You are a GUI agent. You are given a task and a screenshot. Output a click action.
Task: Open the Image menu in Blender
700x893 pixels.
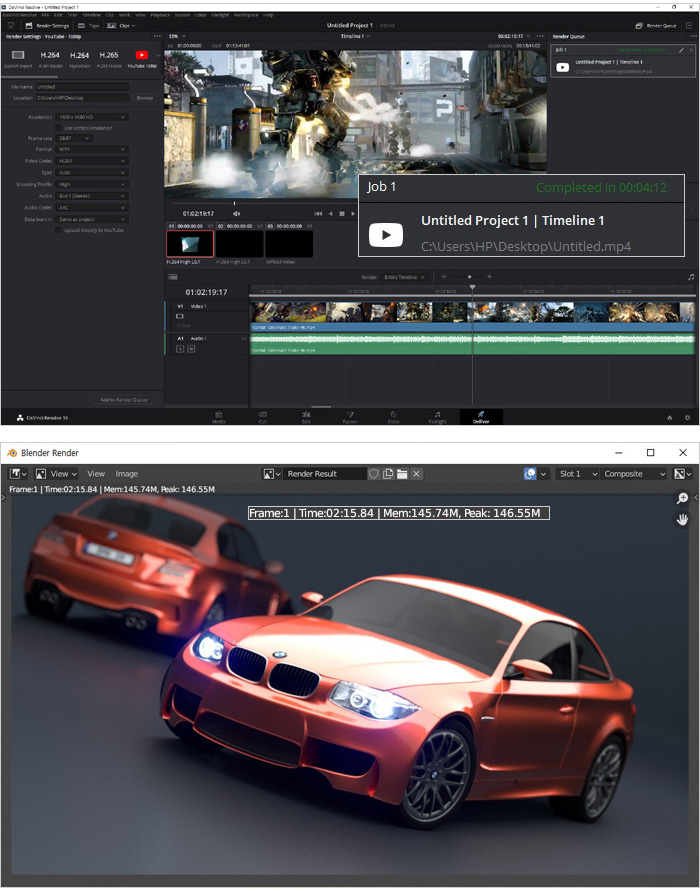pos(127,474)
